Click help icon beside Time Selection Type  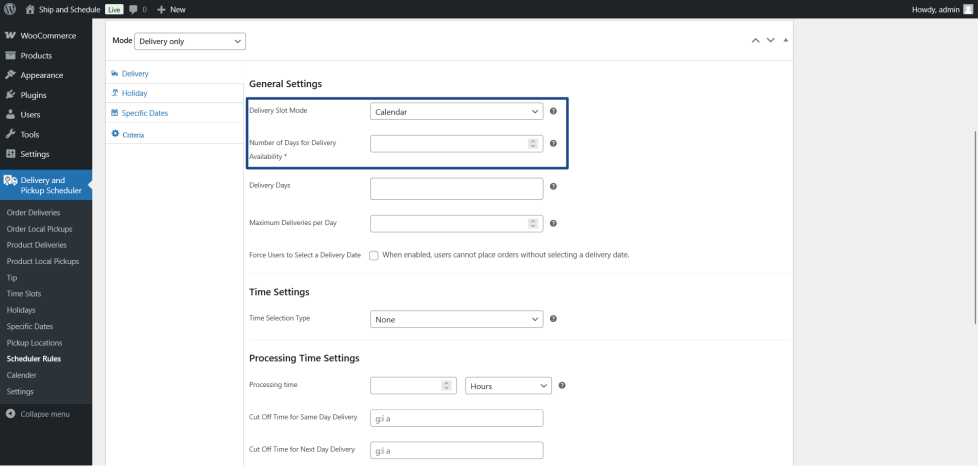tap(553, 319)
